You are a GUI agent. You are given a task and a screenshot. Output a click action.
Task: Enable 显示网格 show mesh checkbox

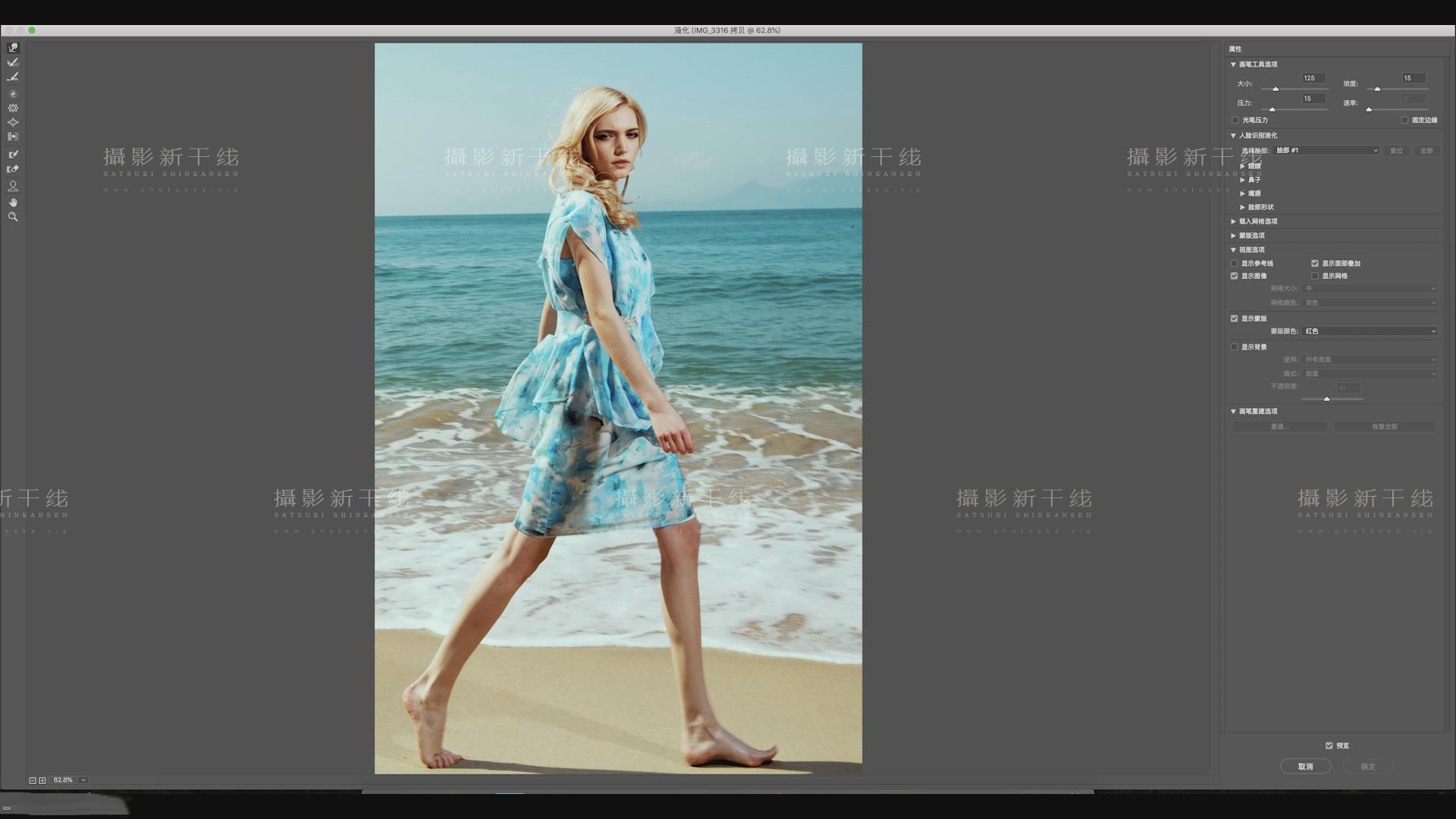1315,276
